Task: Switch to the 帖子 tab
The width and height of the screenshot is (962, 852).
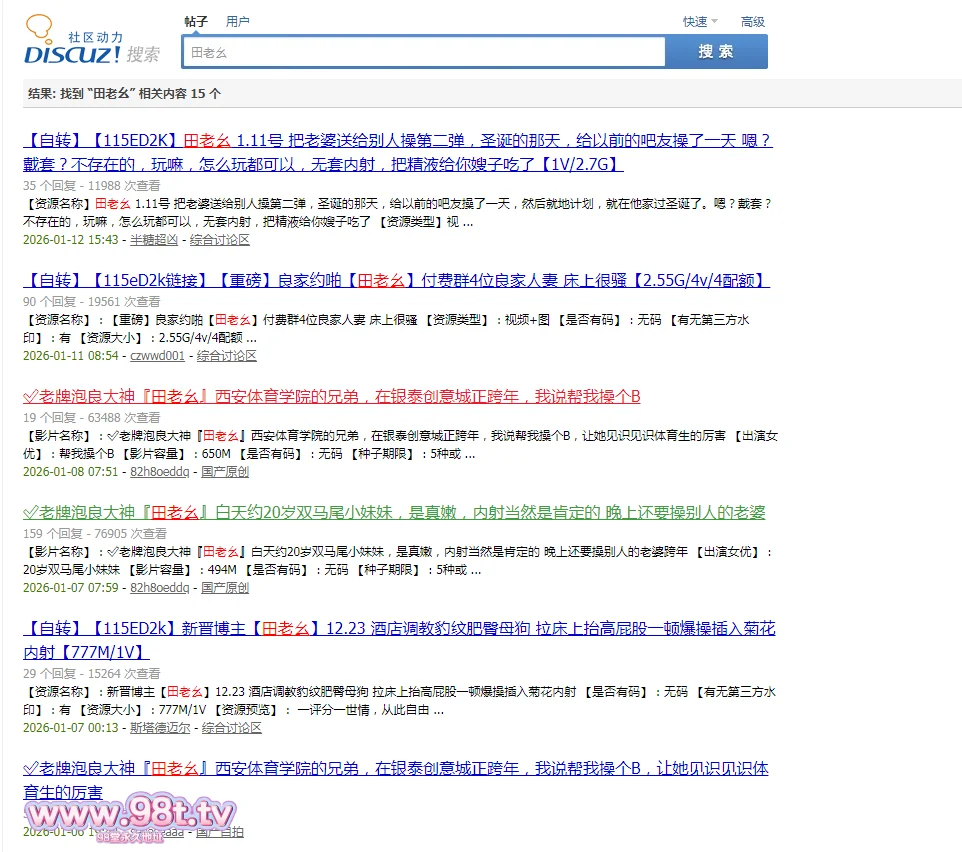Action: tap(196, 21)
